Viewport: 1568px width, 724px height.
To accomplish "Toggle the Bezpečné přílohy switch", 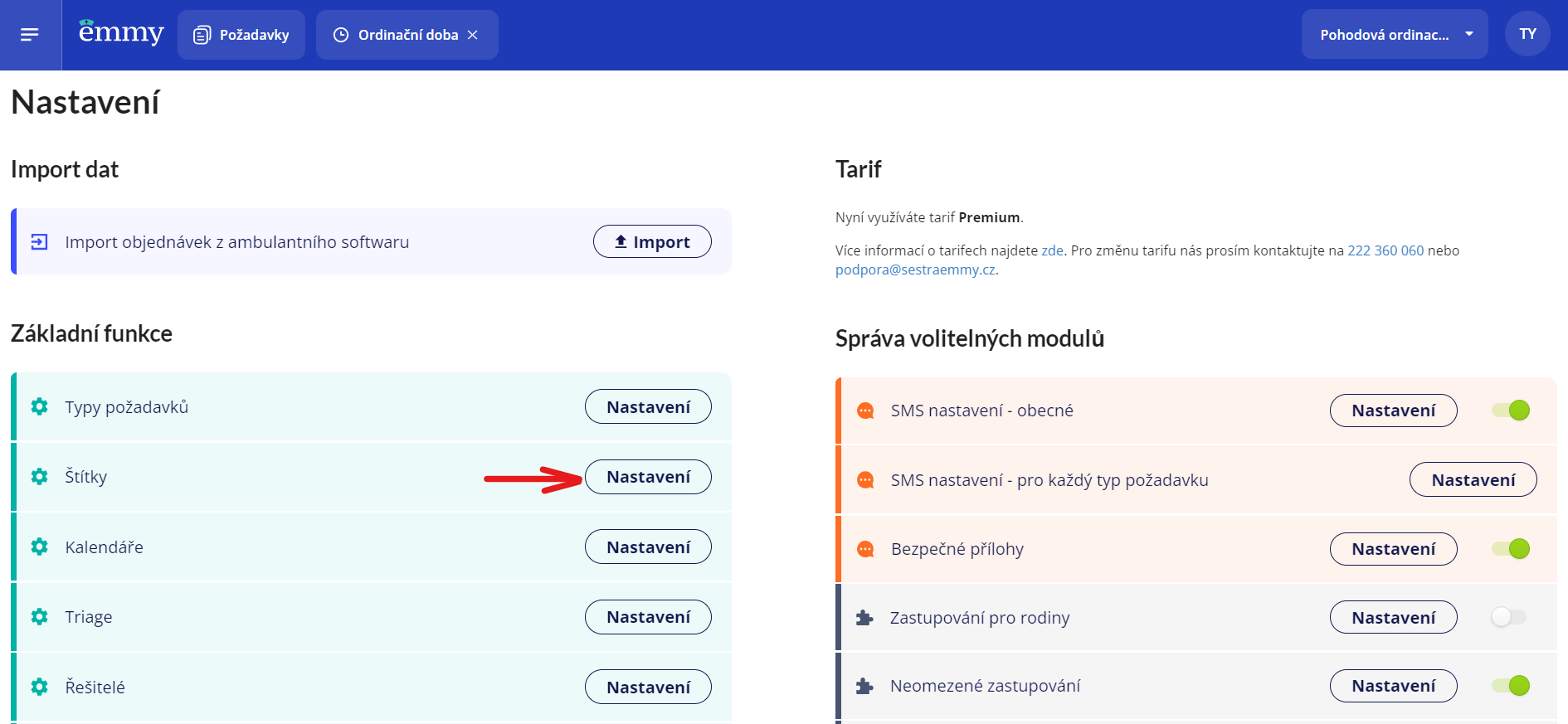I will 1511,549.
